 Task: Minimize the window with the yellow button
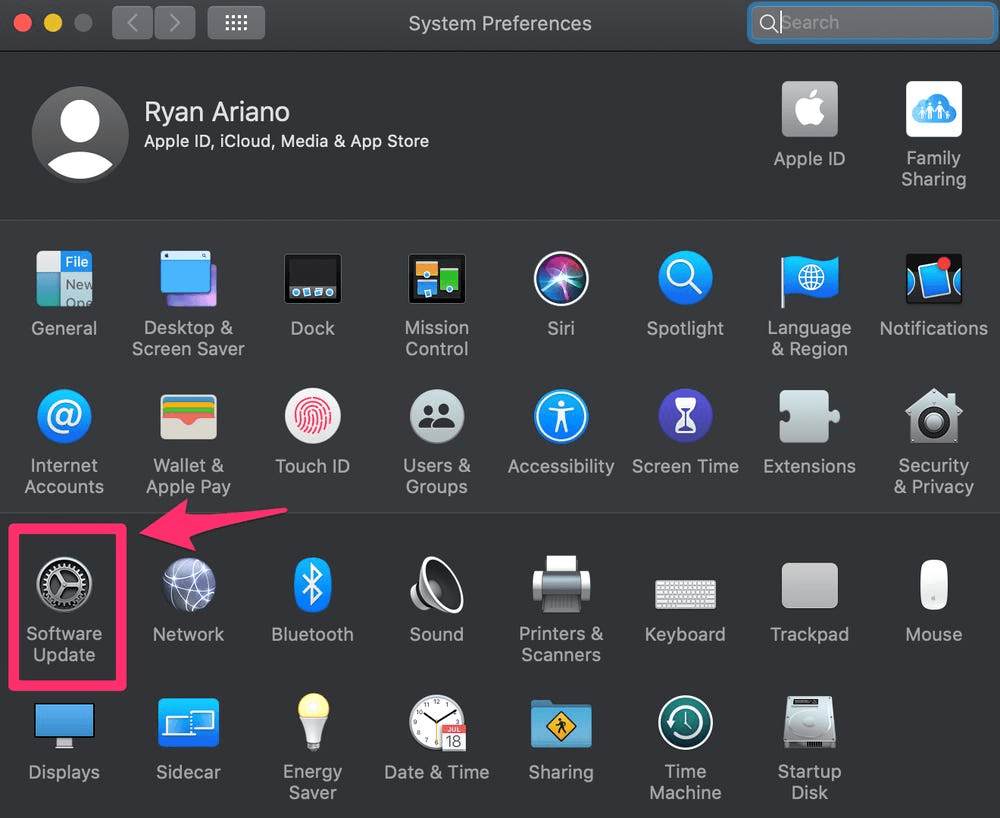pos(53,23)
